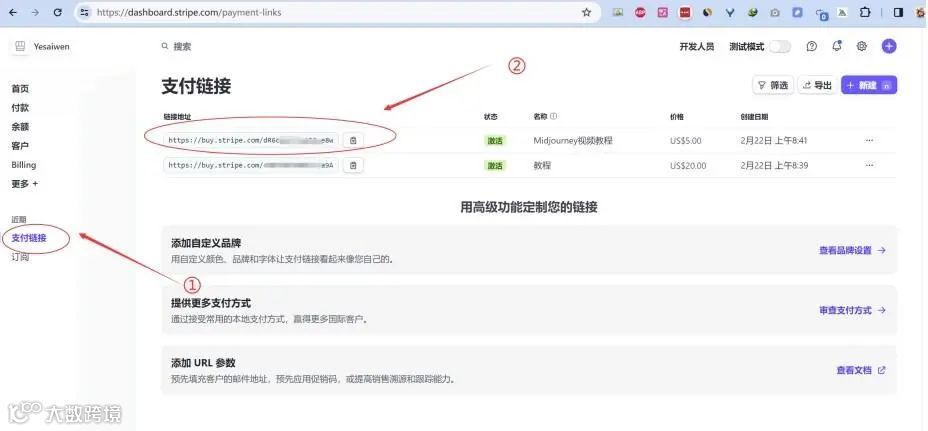Click the 激活 badge in US$20.00 row
928x431 pixels.
click(x=495, y=165)
